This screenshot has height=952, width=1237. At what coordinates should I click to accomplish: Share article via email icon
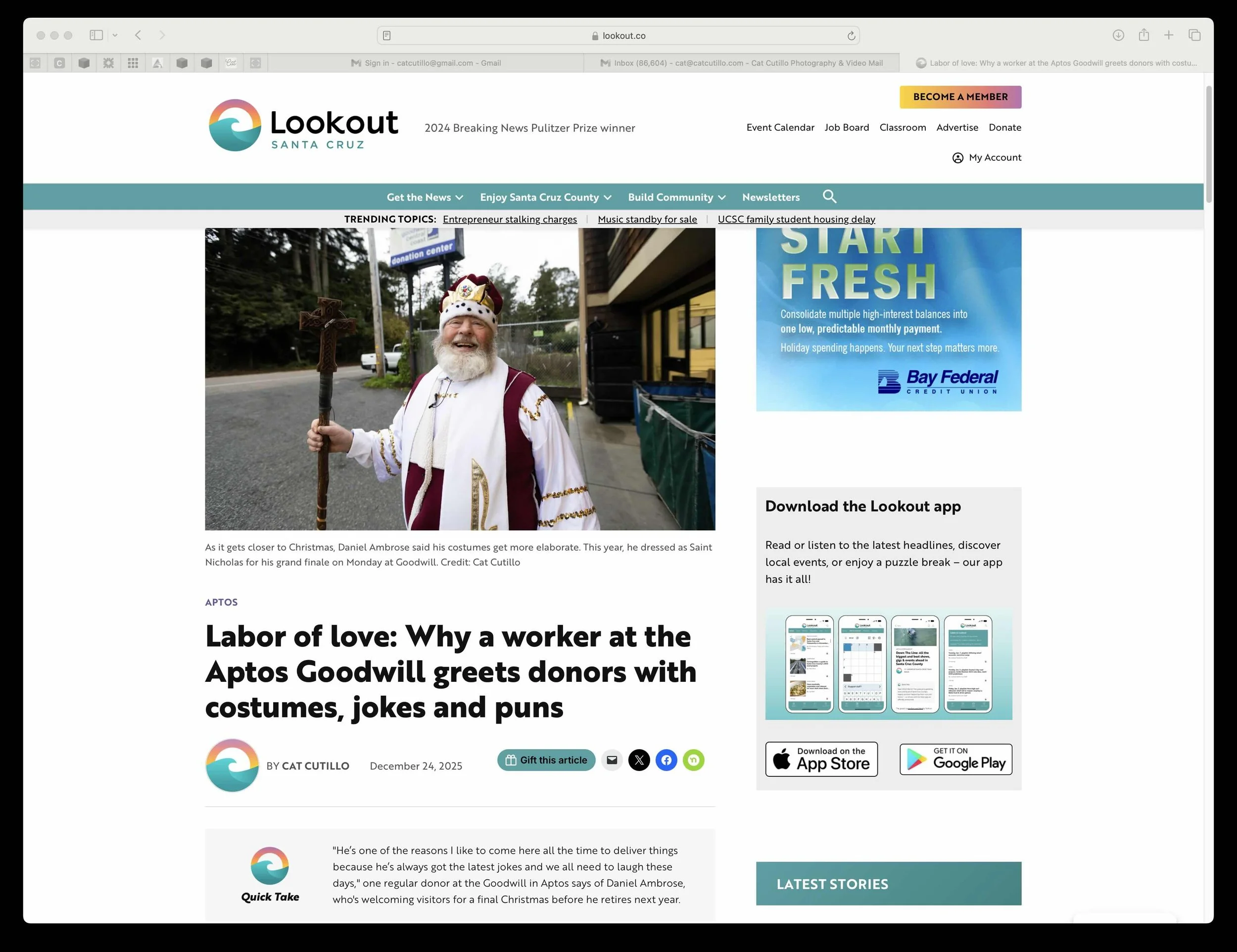pos(612,760)
